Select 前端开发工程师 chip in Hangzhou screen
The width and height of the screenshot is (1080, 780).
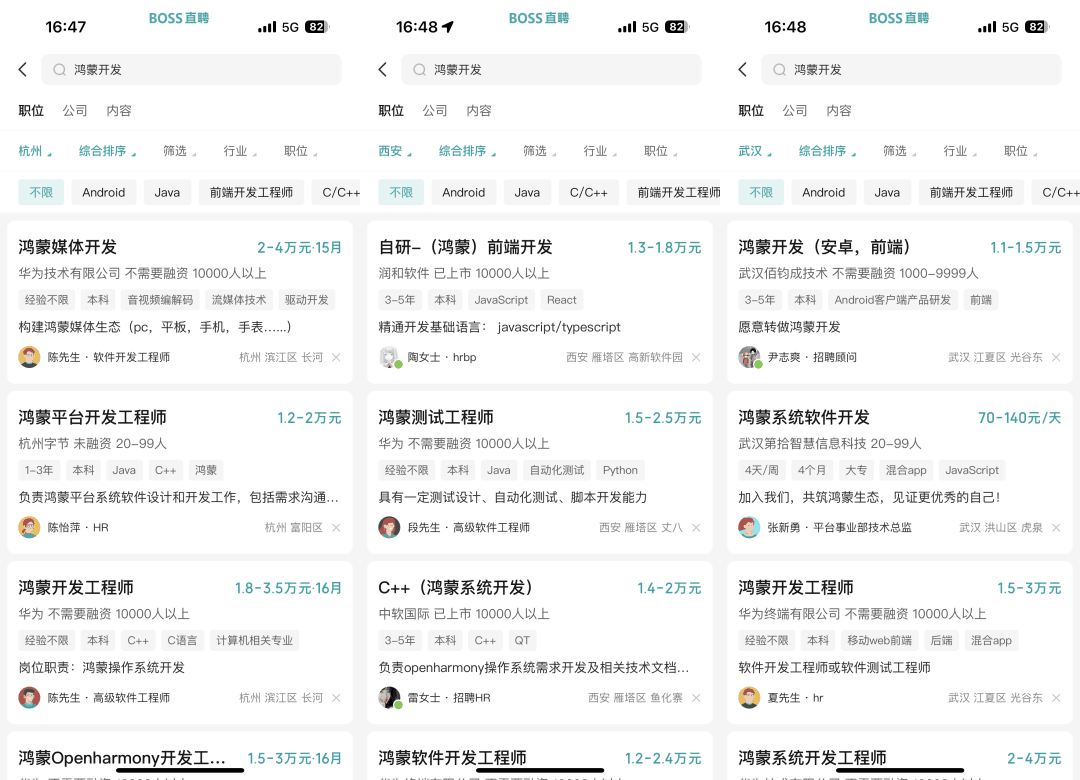click(251, 192)
